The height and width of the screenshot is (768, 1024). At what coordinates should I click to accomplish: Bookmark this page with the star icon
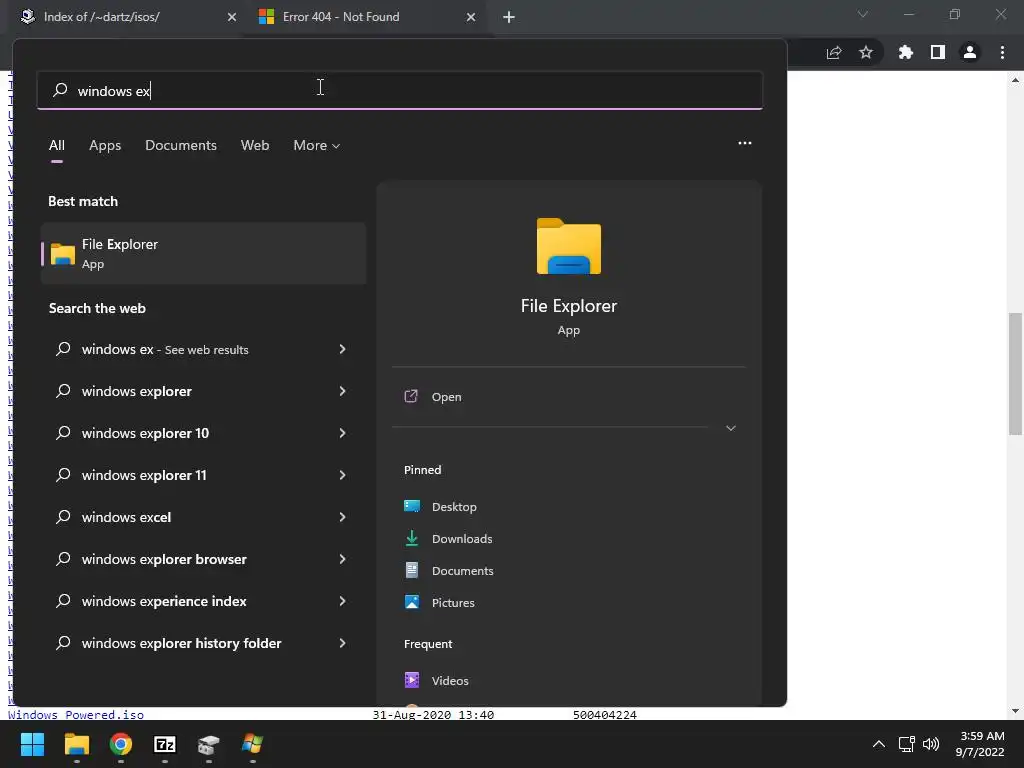click(x=866, y=52)
